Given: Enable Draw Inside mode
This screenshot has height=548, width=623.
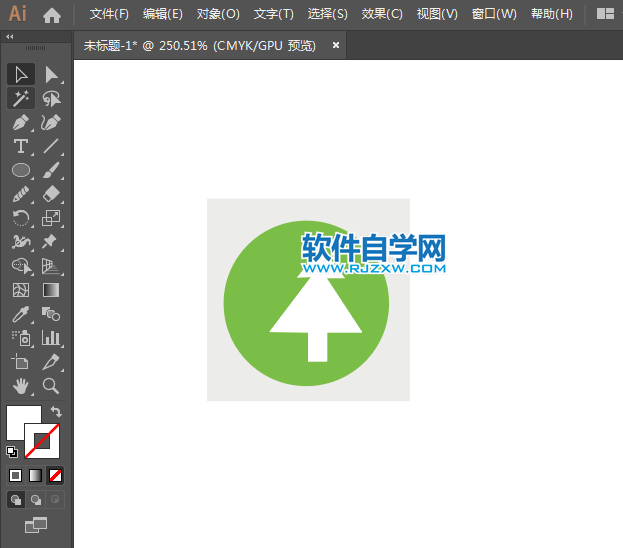Looking at the screenshot, I should 55,500.
